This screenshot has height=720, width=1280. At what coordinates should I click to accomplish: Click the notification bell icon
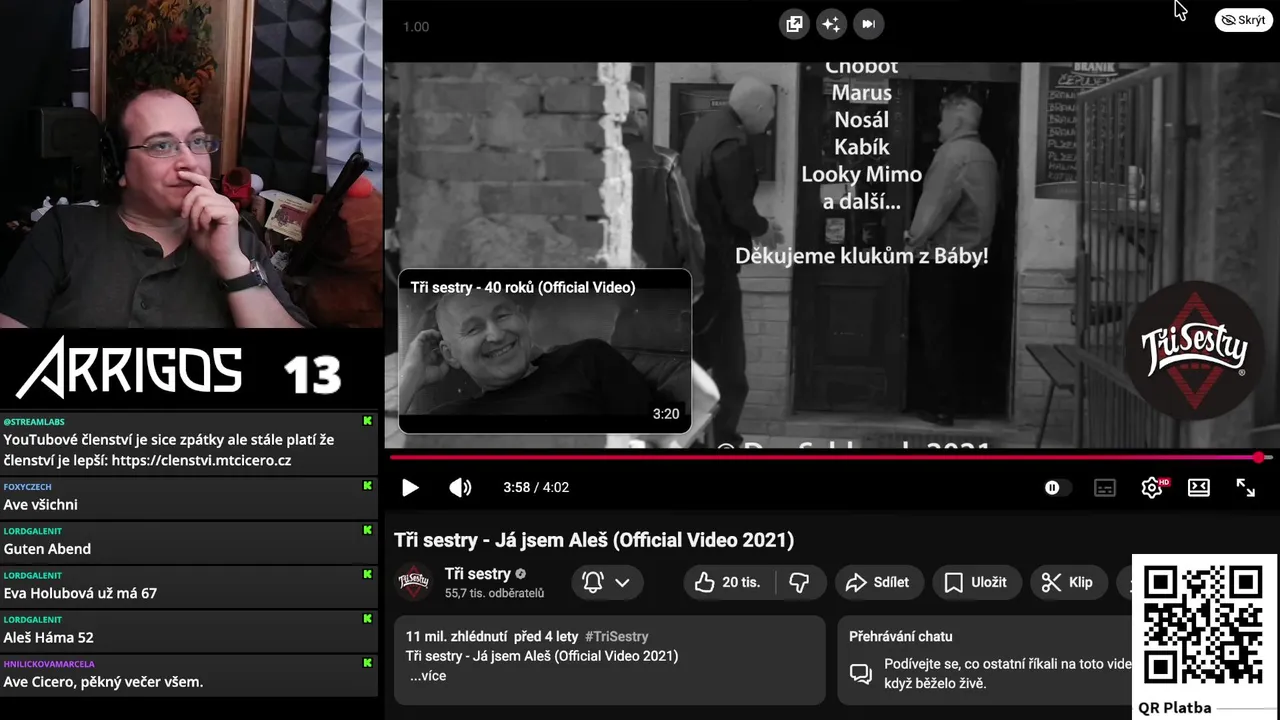click(593, 582)
